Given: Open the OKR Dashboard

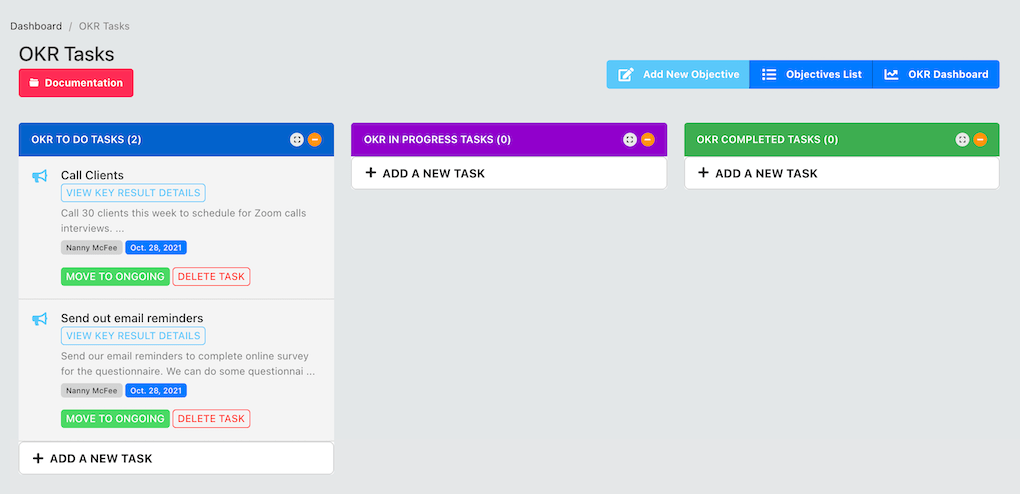Looking at the screenshot, I should tap(936, 74).
